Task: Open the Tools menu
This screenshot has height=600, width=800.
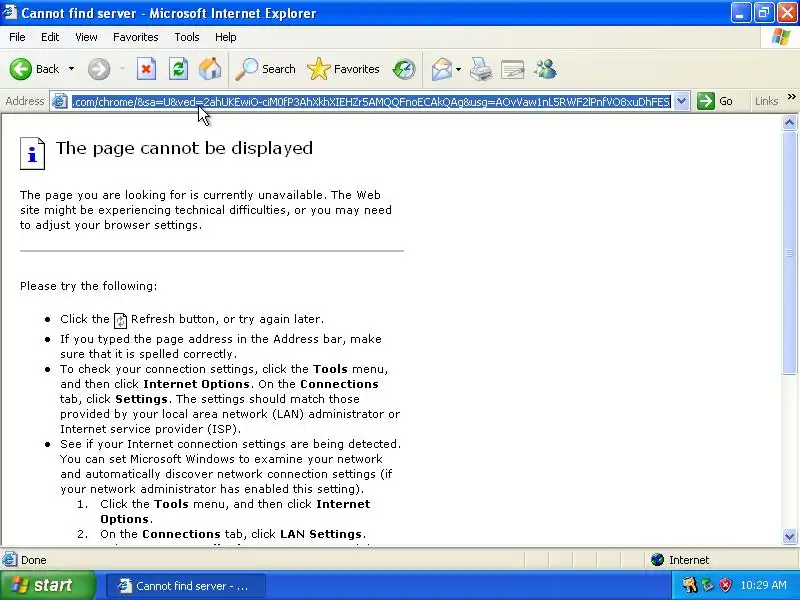Action: click(x=187, y=37)
